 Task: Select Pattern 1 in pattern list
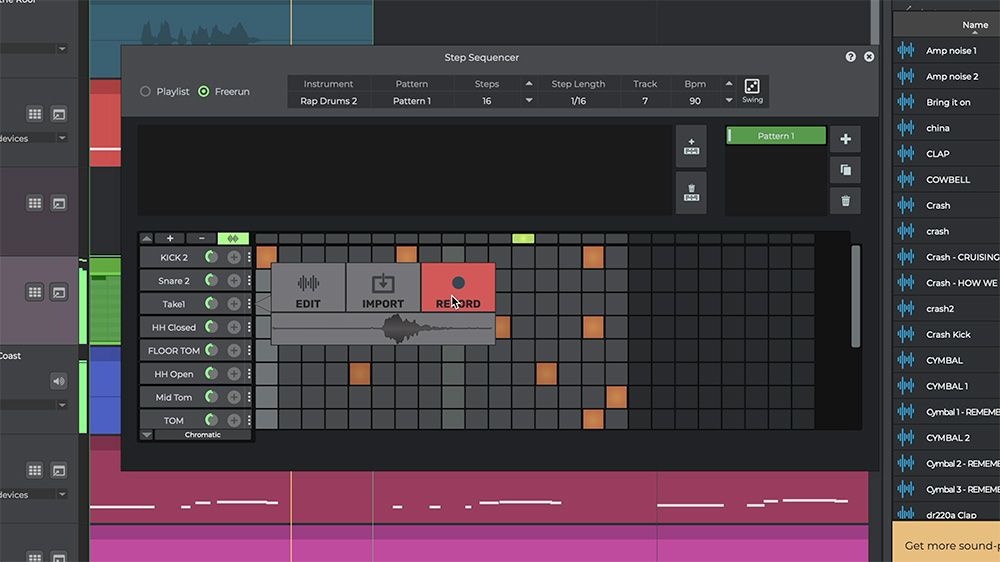pyautogui.click(x=776, y=136)
